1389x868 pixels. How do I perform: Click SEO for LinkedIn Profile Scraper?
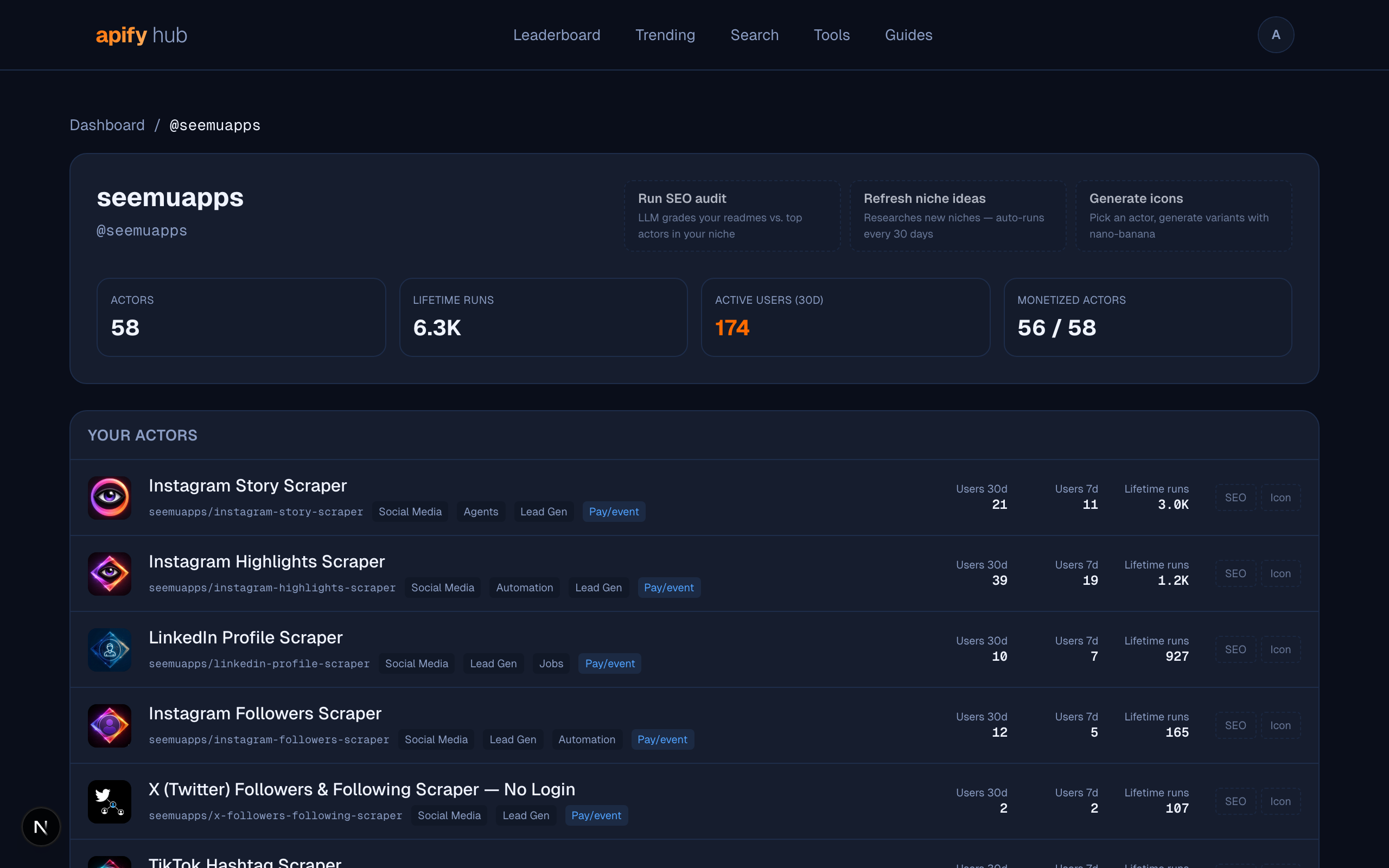1235,649
